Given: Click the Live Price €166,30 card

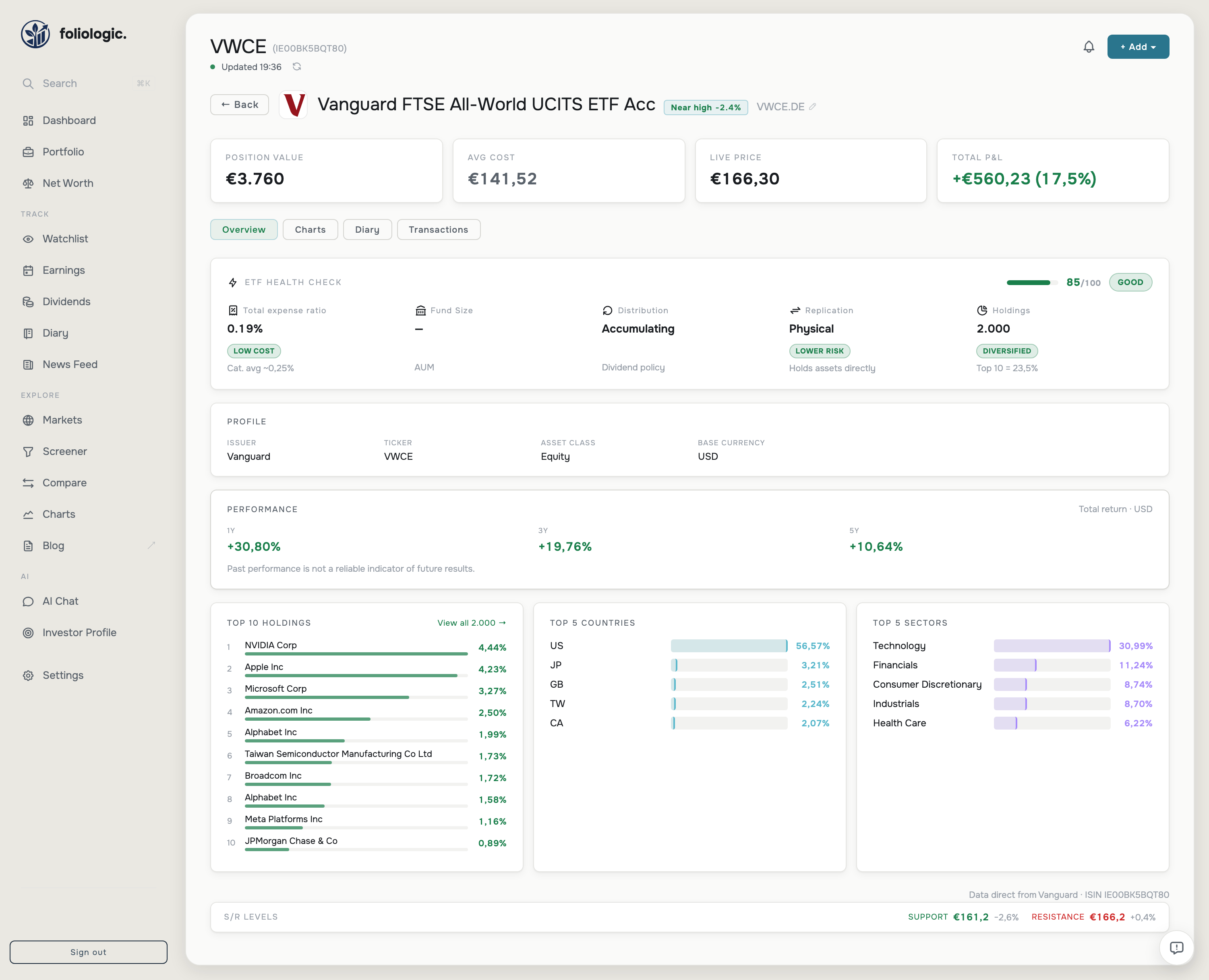Looking at the screenshot, I should click(x=811, y=171).
